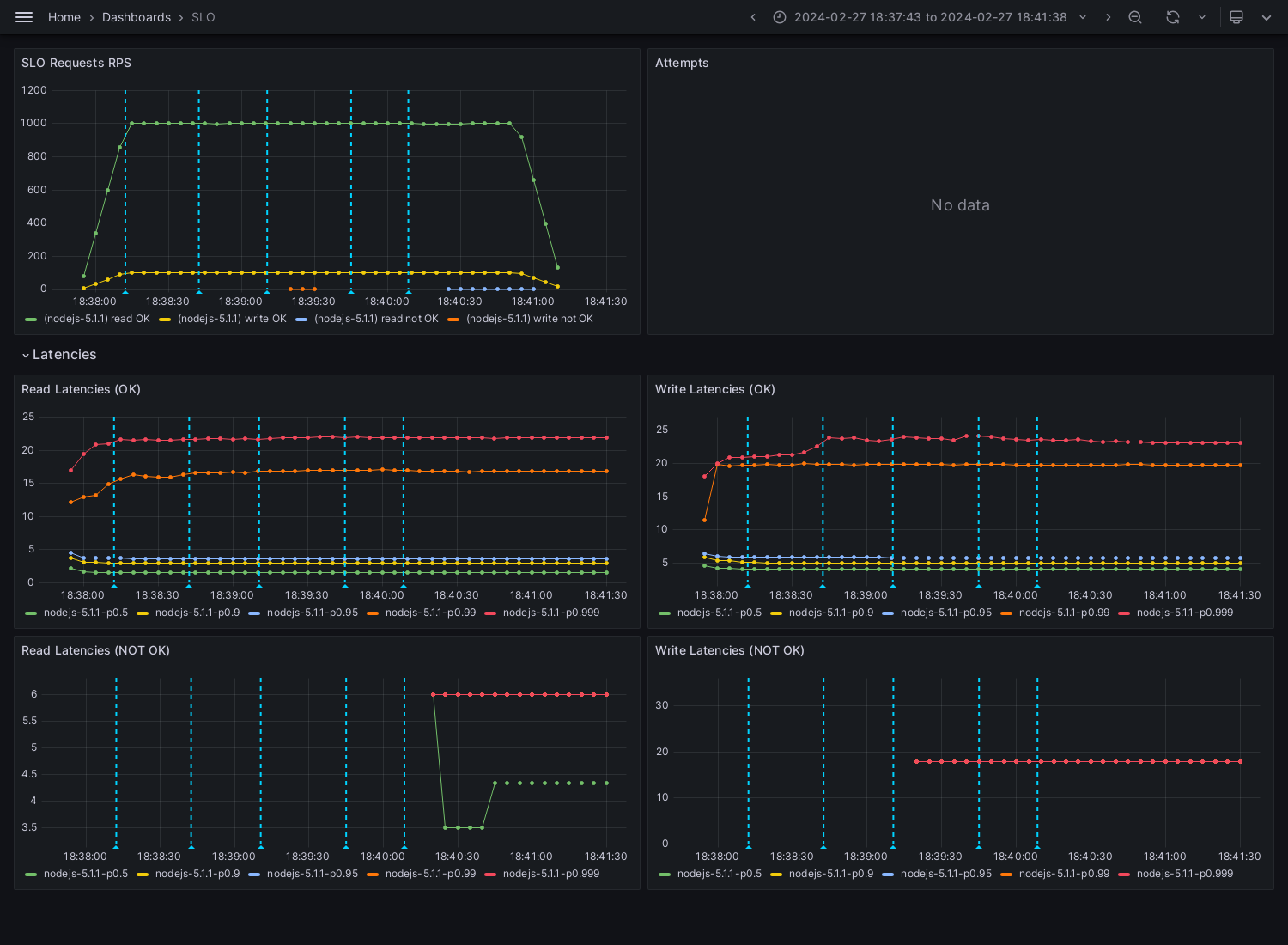Viewport: 1288px width, 945px height.
Task: Toggle the (nodejs-5.1.1) write not OK series
Action: pyautogui.click(x=530, y=319)
